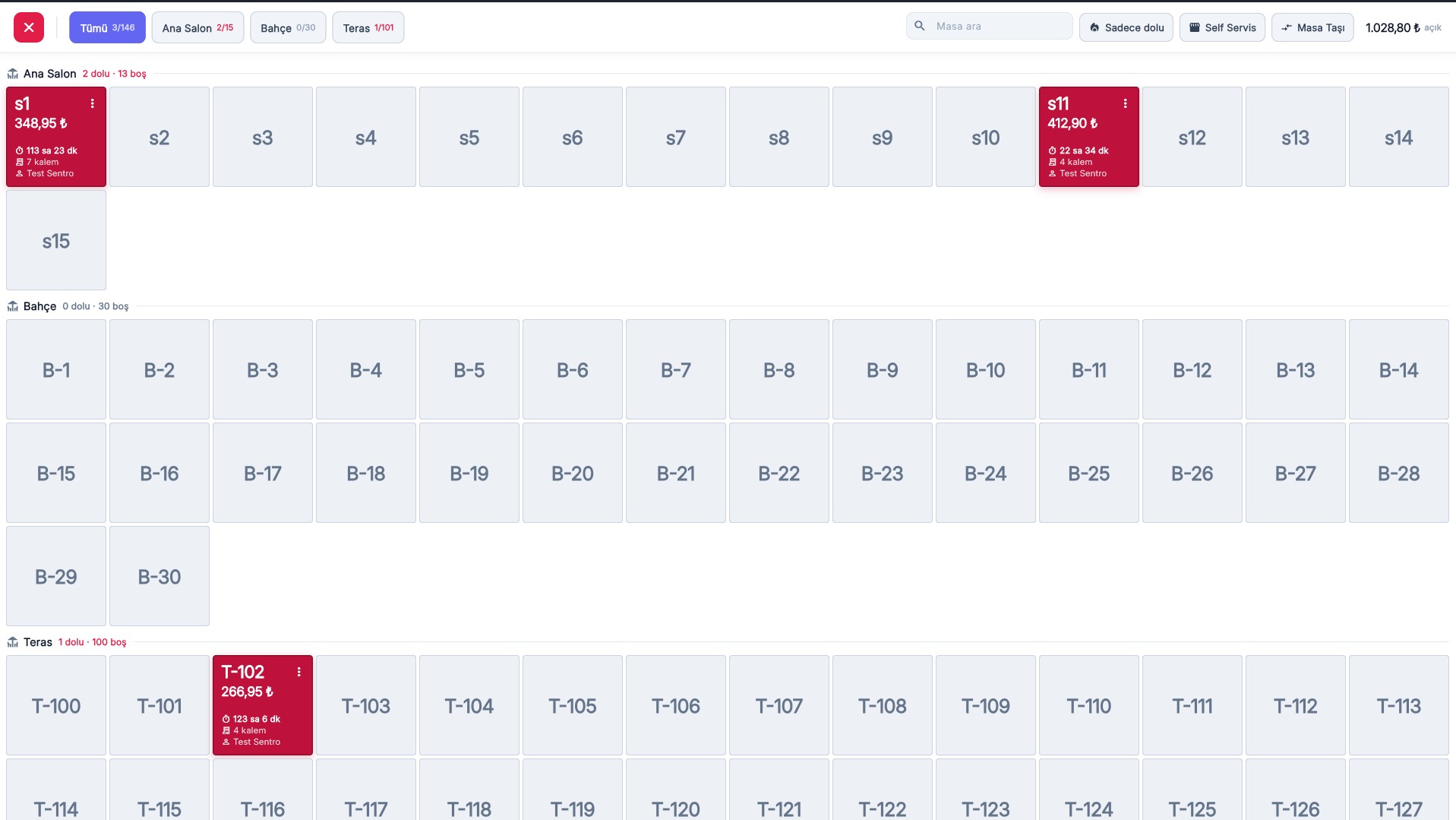Click the move icon in Masa Taşı
This screenshot has height=820, width=1456.
(x=1287, y=27)
